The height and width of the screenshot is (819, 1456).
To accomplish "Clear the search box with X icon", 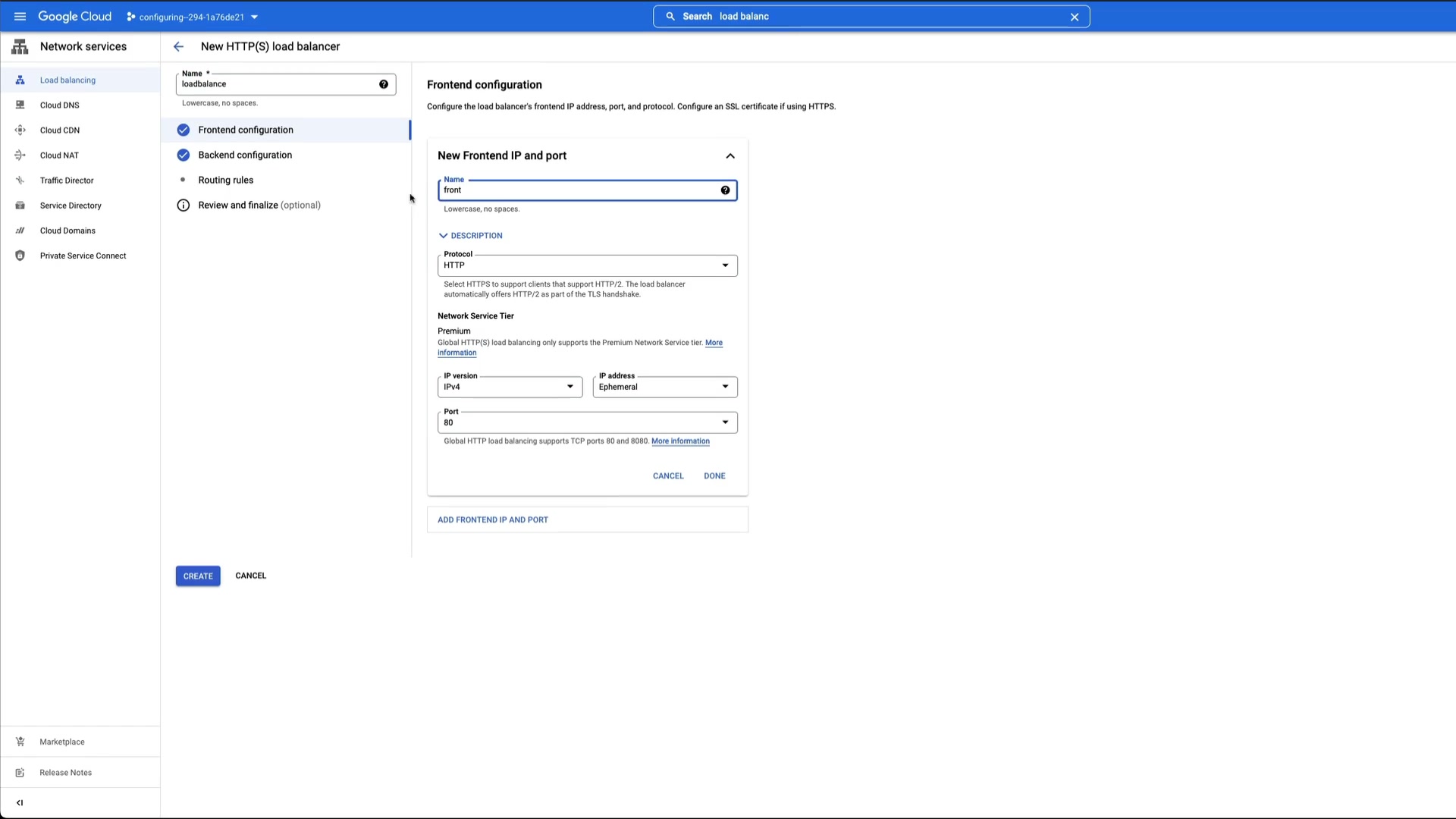I will pos(1074,17).
